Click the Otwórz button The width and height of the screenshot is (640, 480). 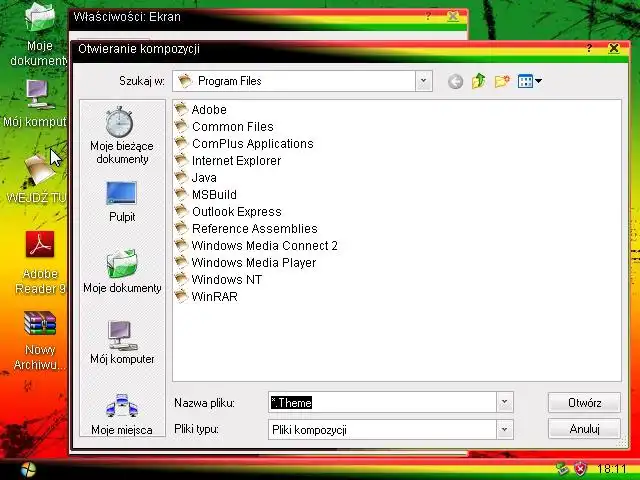click(584, 403)
